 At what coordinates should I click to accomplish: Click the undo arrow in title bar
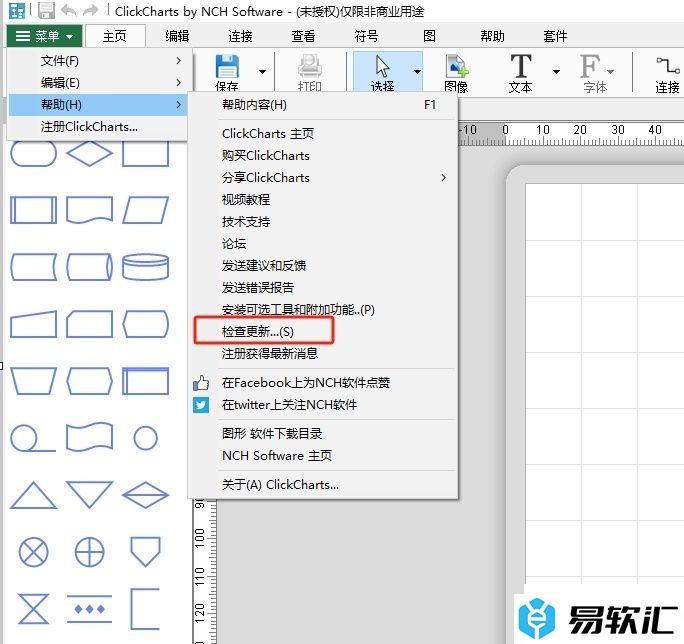click(x=69, y=10)
